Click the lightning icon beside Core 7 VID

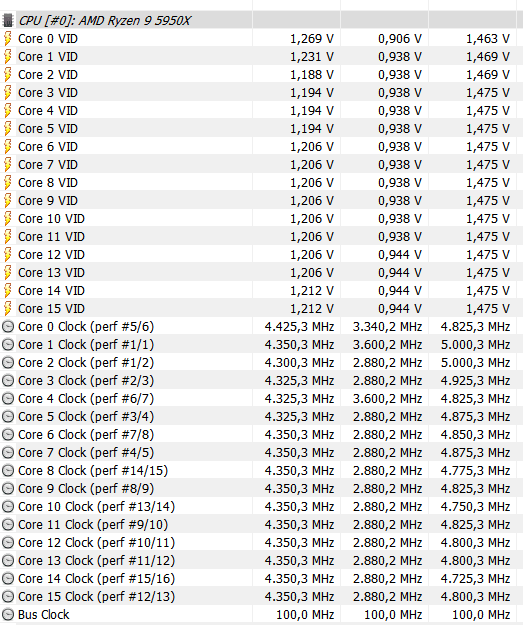tap(8, 165)
